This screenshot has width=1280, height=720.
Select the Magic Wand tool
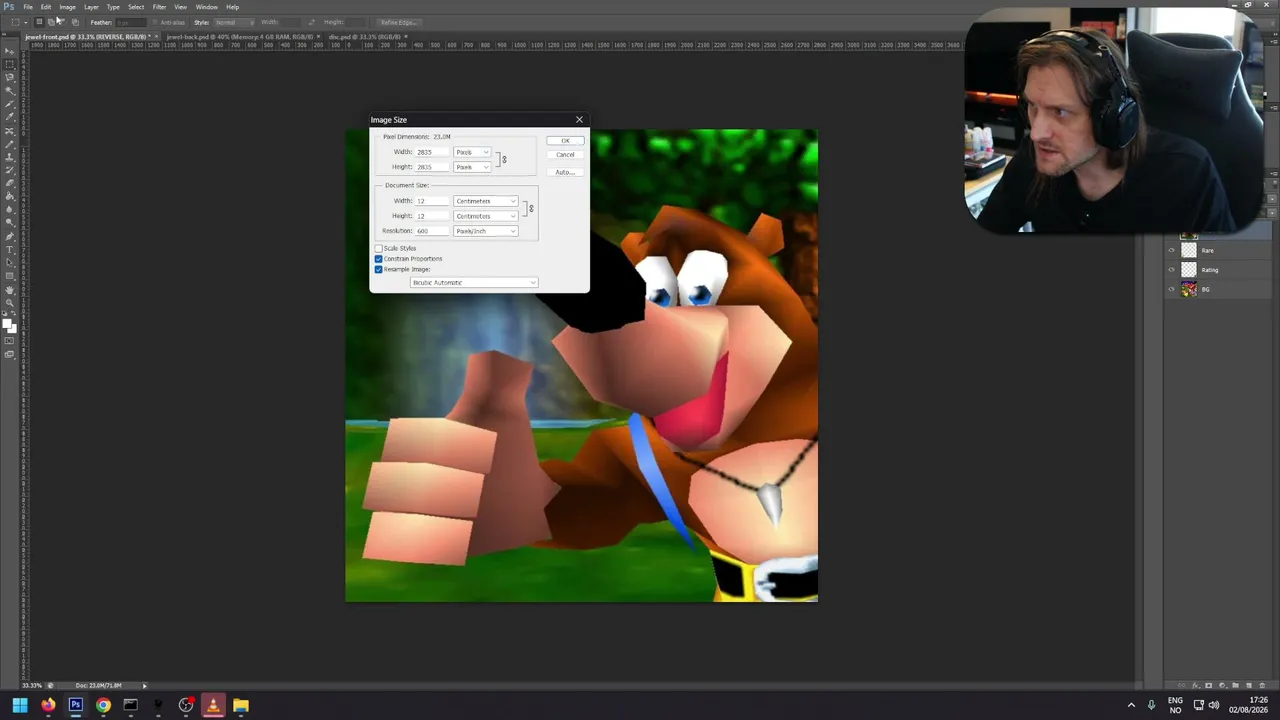(x=10, y=90)
